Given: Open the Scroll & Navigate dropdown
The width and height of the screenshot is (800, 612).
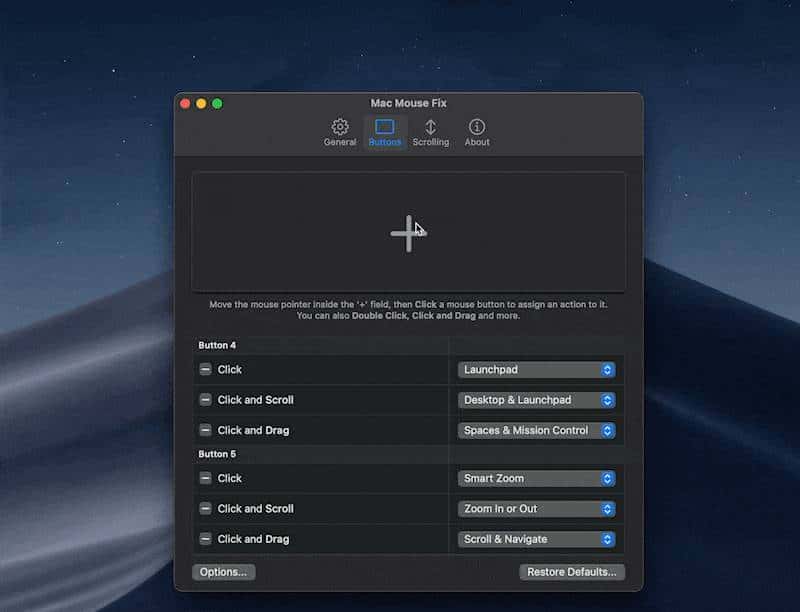Looking at the screenshot, I should [536, 539].
